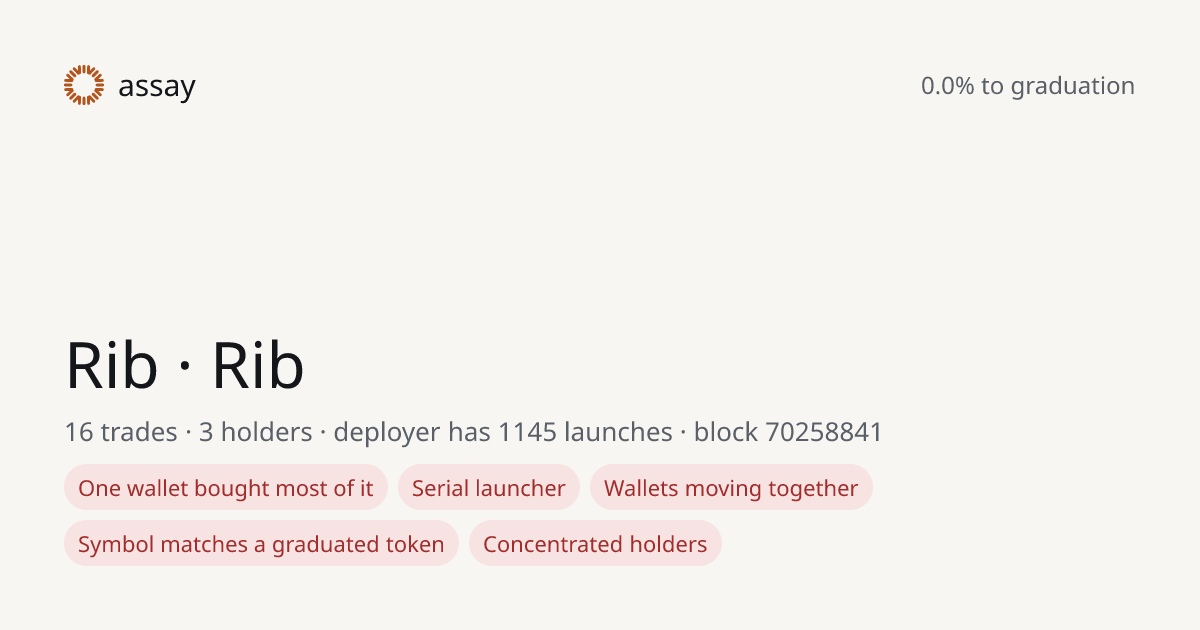Select the Serial launcher tag

pos(489,488)
